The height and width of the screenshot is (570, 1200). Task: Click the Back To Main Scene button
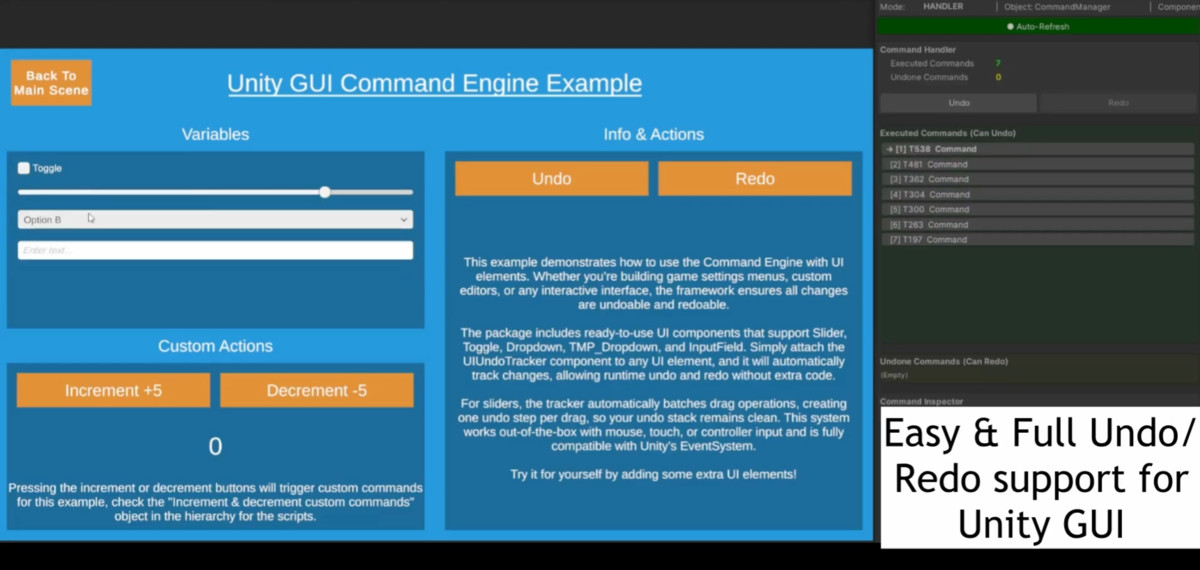click(51, 83)
